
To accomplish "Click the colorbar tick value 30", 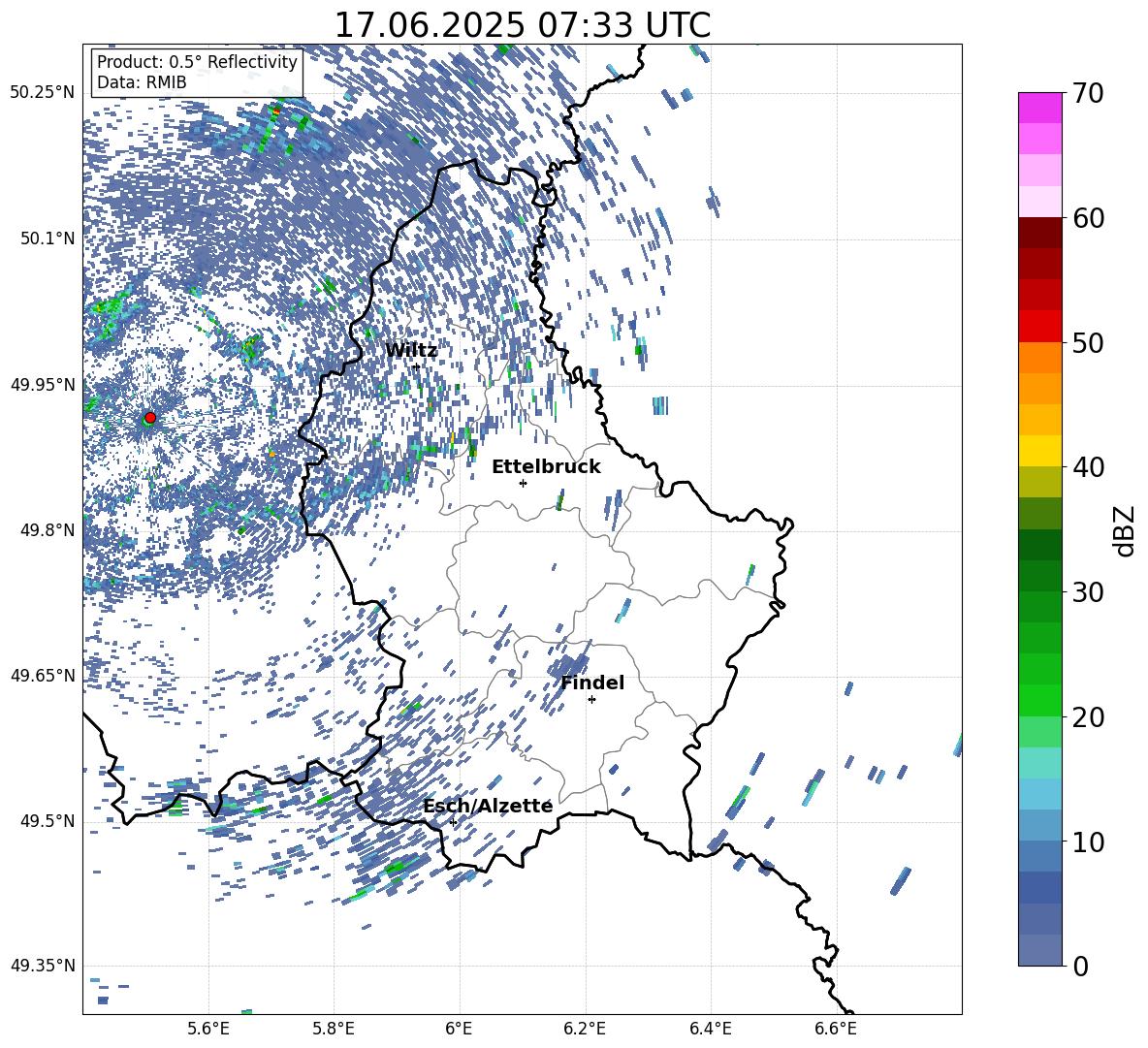I will 1088,592.
